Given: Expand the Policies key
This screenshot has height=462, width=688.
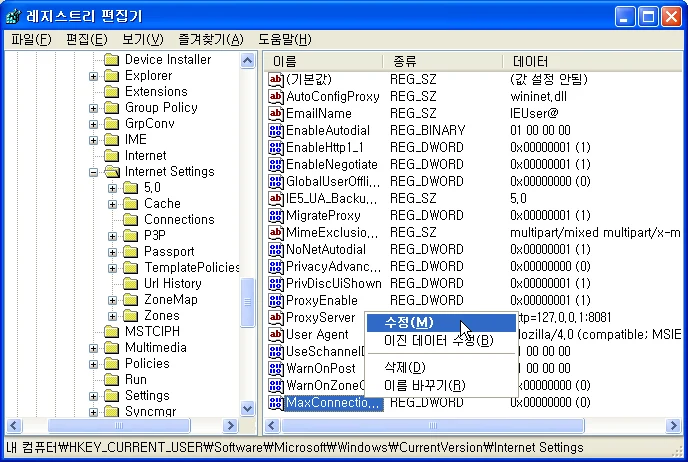Looking at the screenshot, I should (93, 364).
